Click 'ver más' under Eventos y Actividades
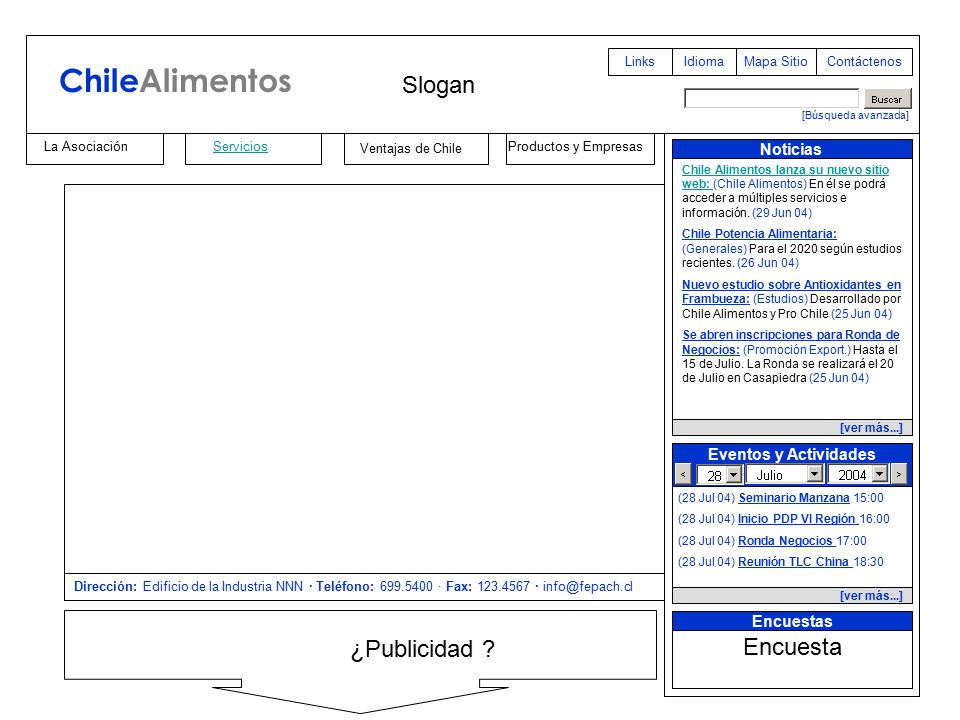 click(871, 596)
